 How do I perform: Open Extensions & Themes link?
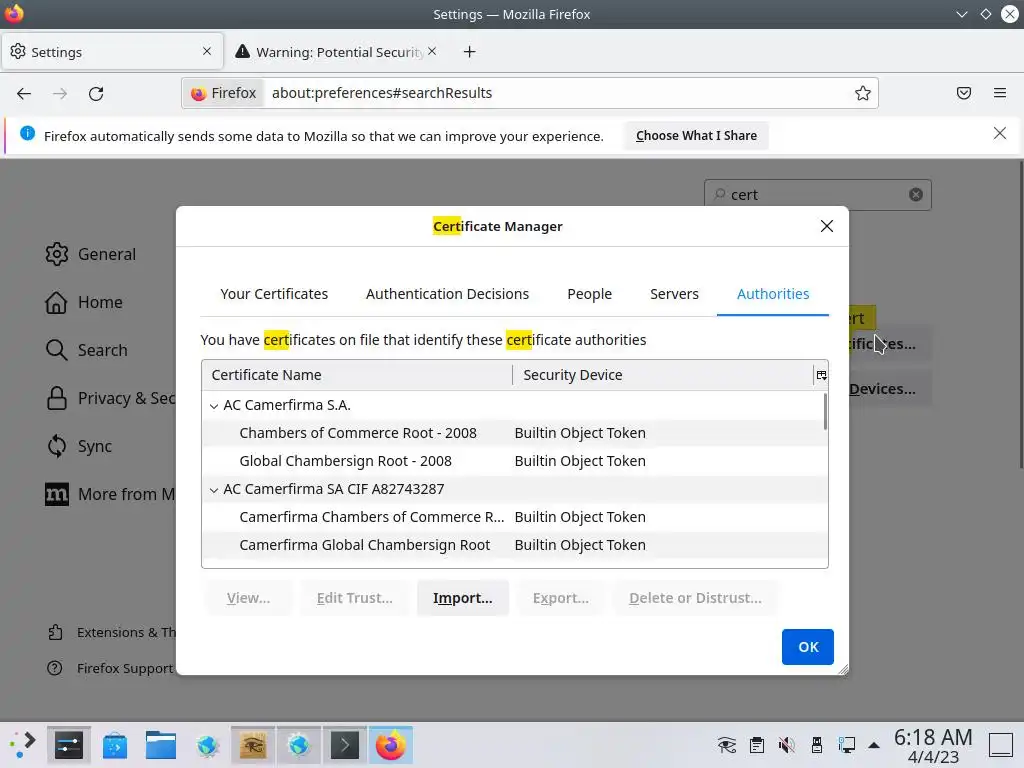click(111, 632)
